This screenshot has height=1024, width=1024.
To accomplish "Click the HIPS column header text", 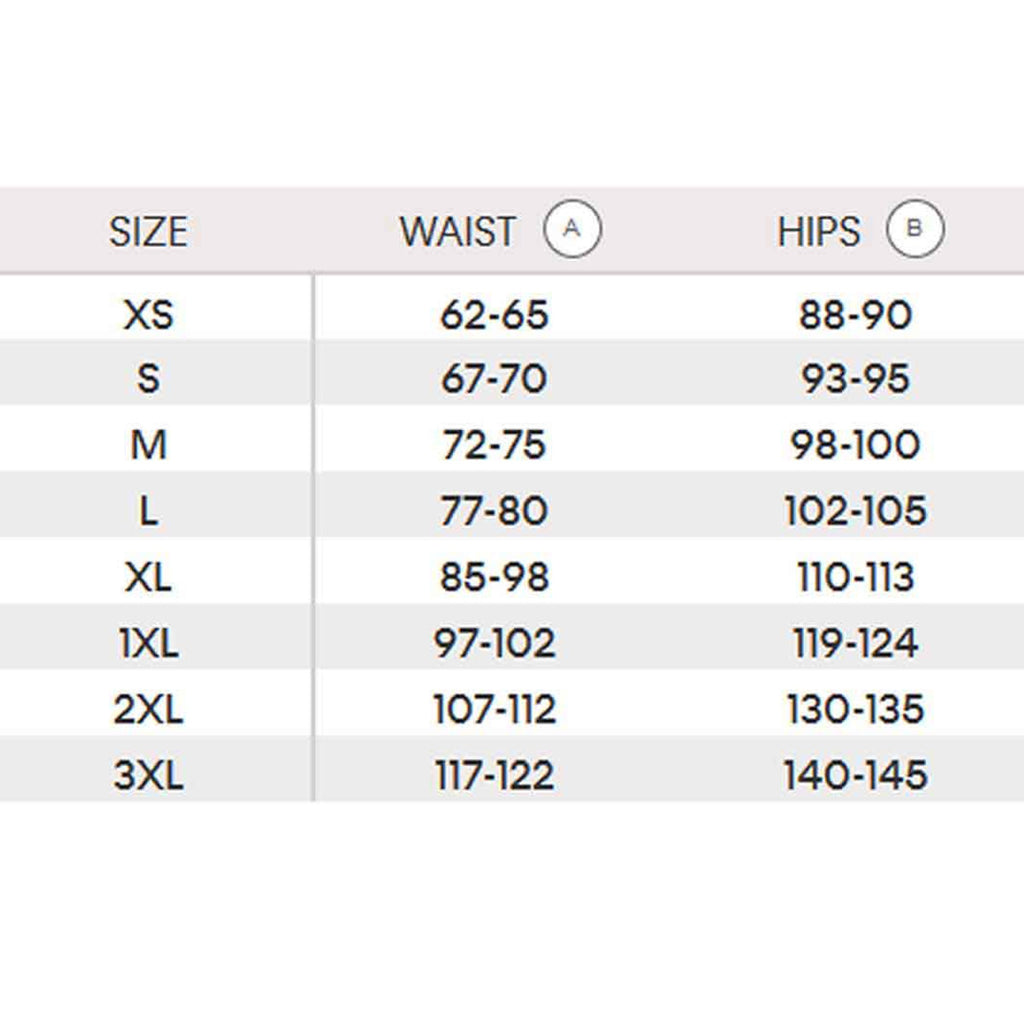I will [818, 232].
